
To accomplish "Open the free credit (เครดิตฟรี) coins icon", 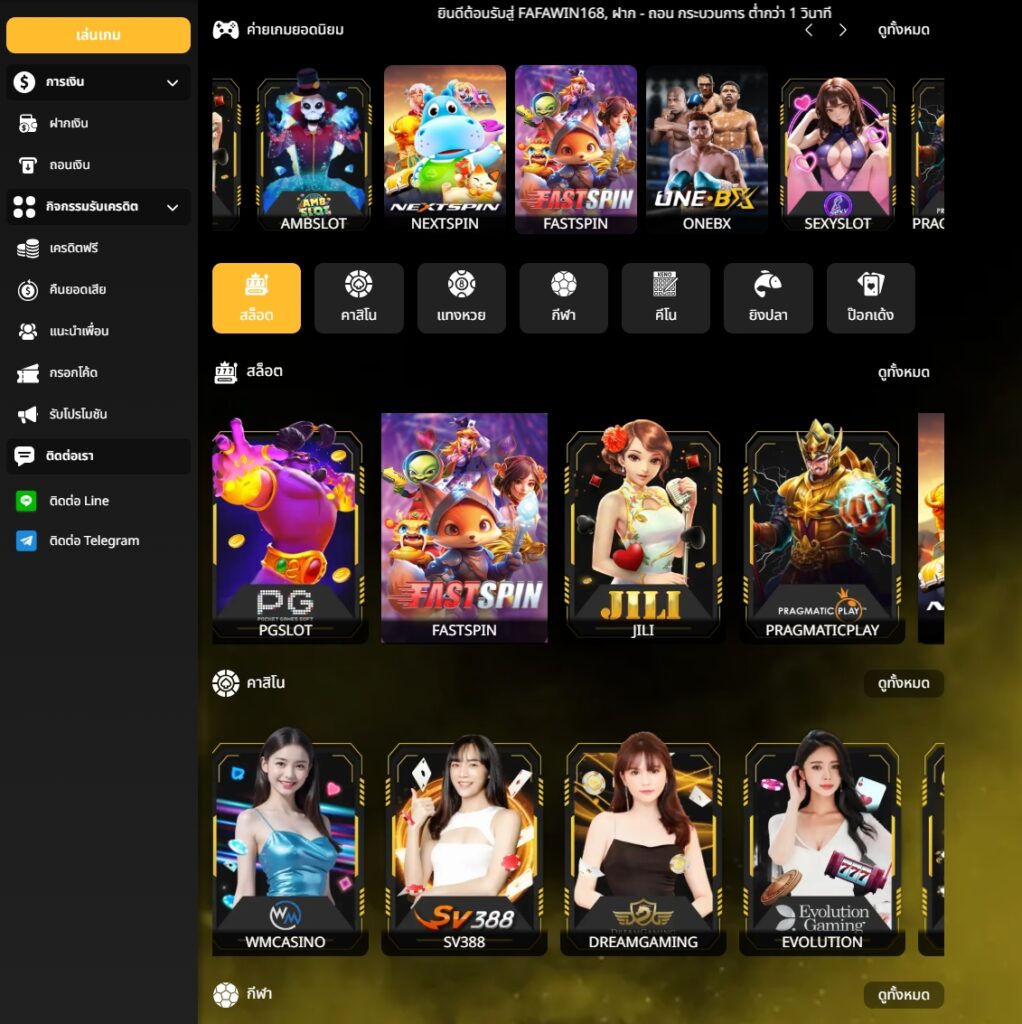I will 28,248.
